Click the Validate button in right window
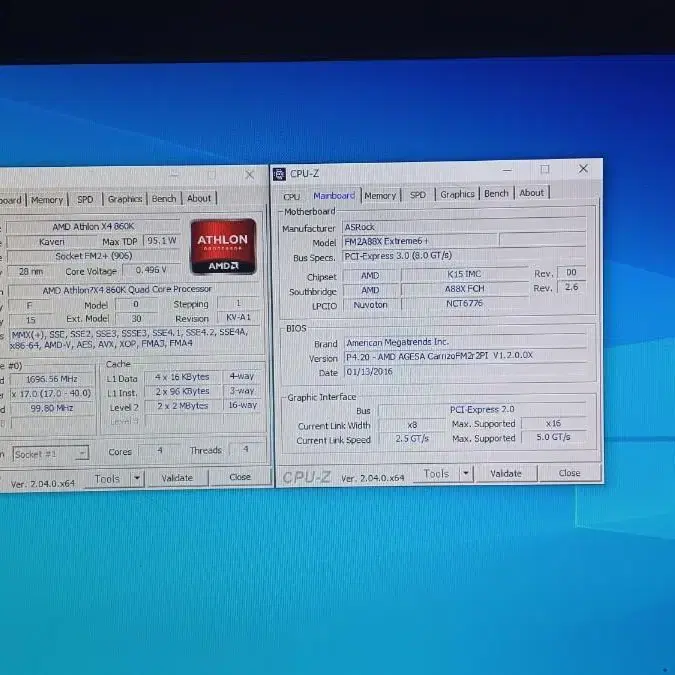The width and height of the screenshot is (675, 675). tap(506, 474)
